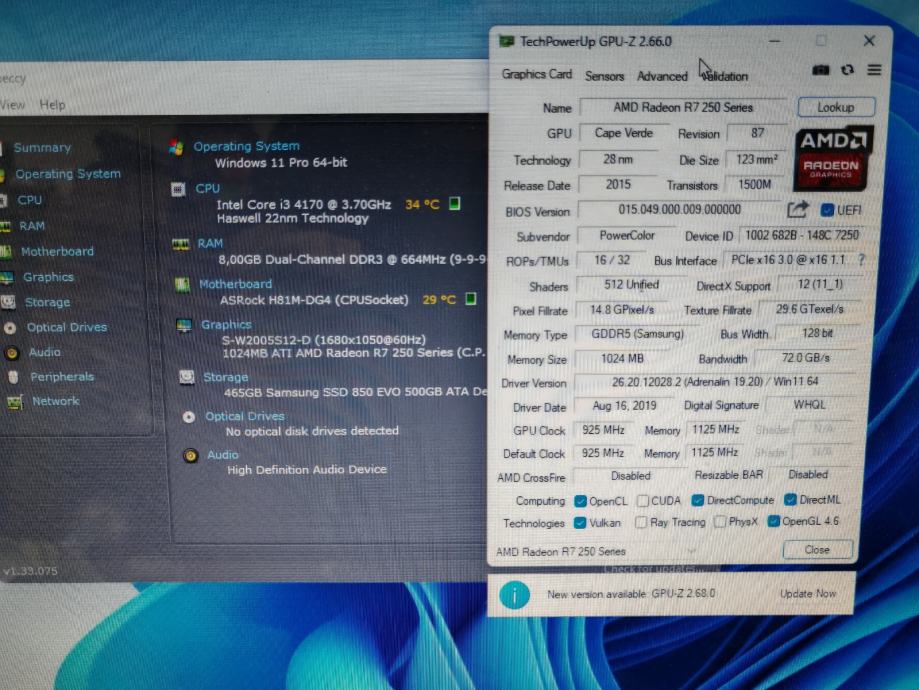This screenshot has width=919, height=690.
Task: Switch to the Graphics Card tab in GPU-Z
Action: [x=537, y=74]
